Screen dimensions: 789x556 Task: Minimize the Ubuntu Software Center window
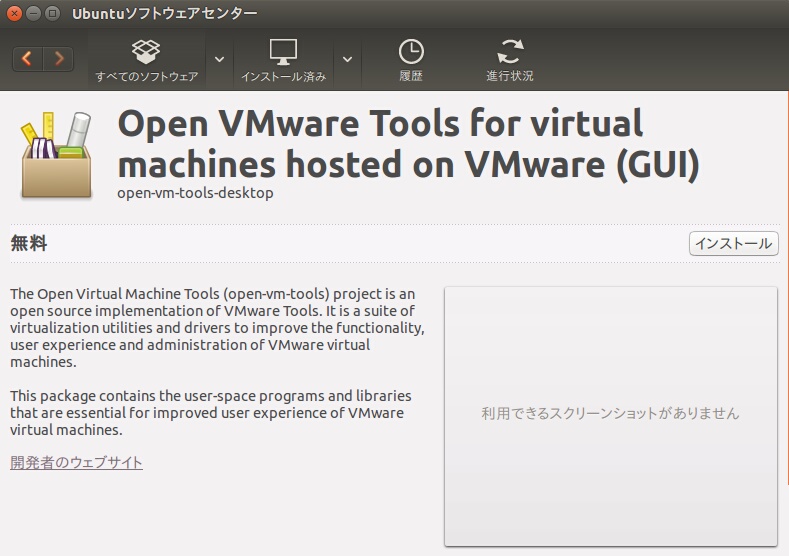click(x=33, y=14)
